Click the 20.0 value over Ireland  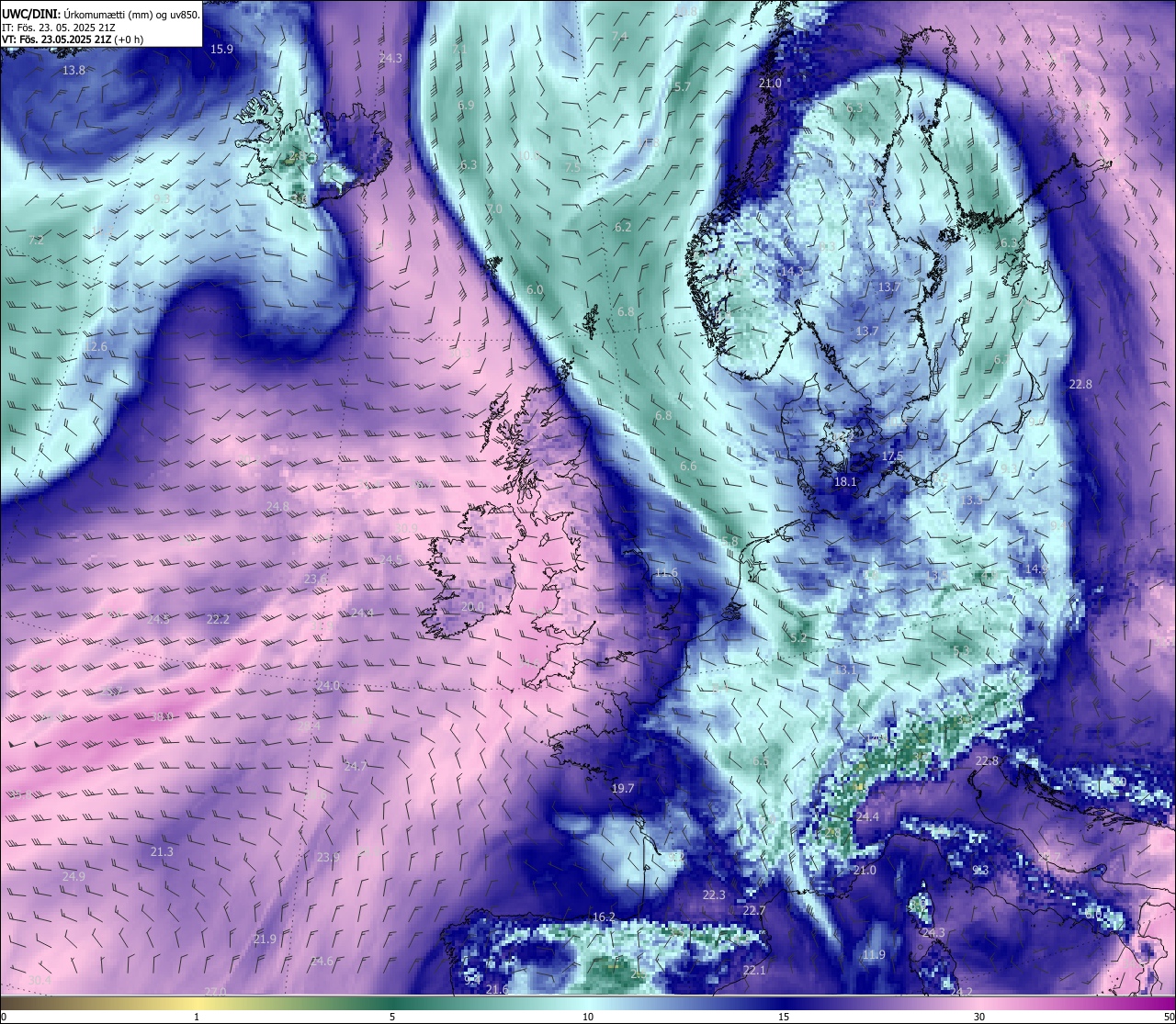coord(472,606)
